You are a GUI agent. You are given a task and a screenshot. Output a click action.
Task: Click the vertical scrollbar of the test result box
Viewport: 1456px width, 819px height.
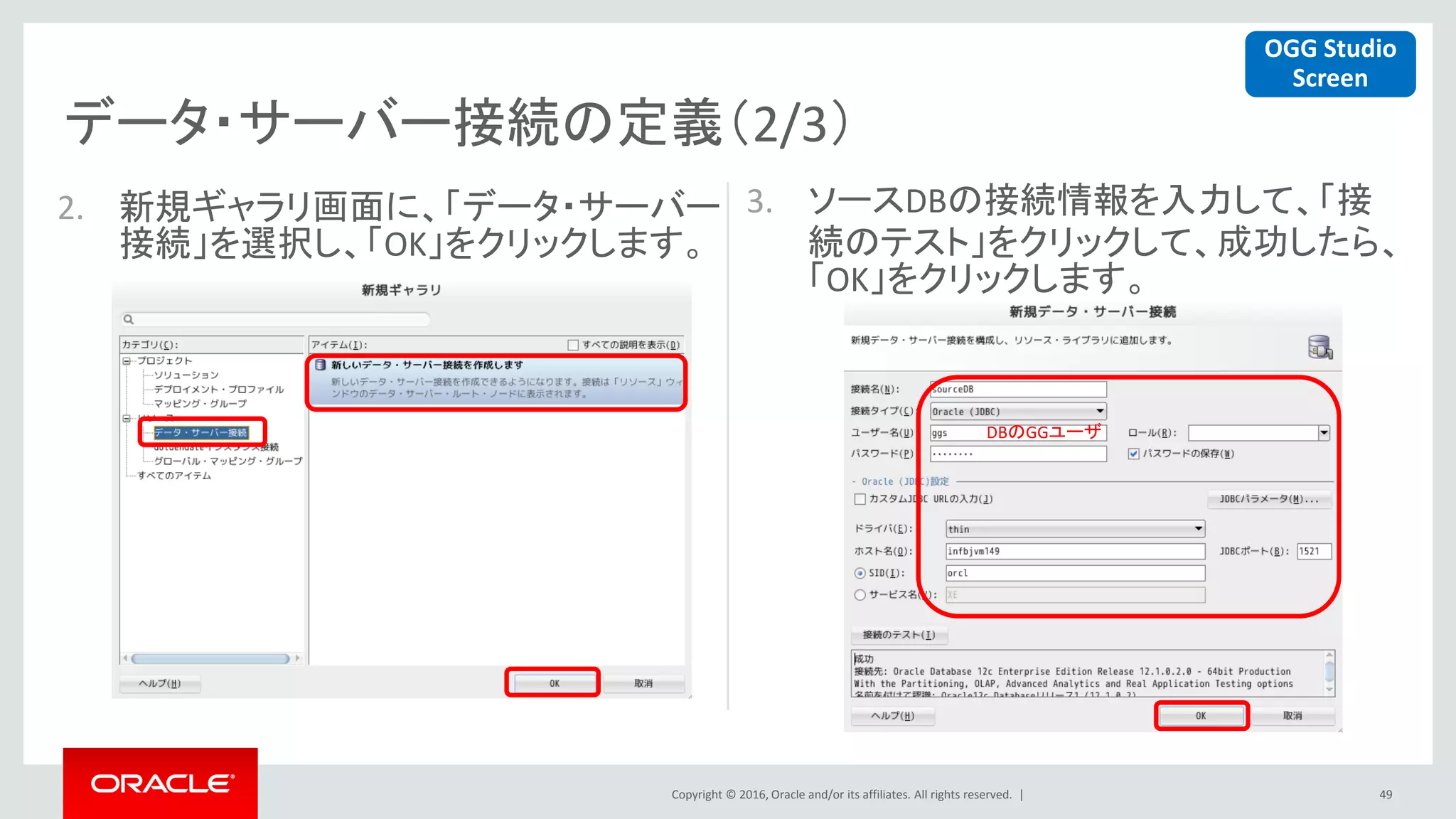click(1329, 672)
